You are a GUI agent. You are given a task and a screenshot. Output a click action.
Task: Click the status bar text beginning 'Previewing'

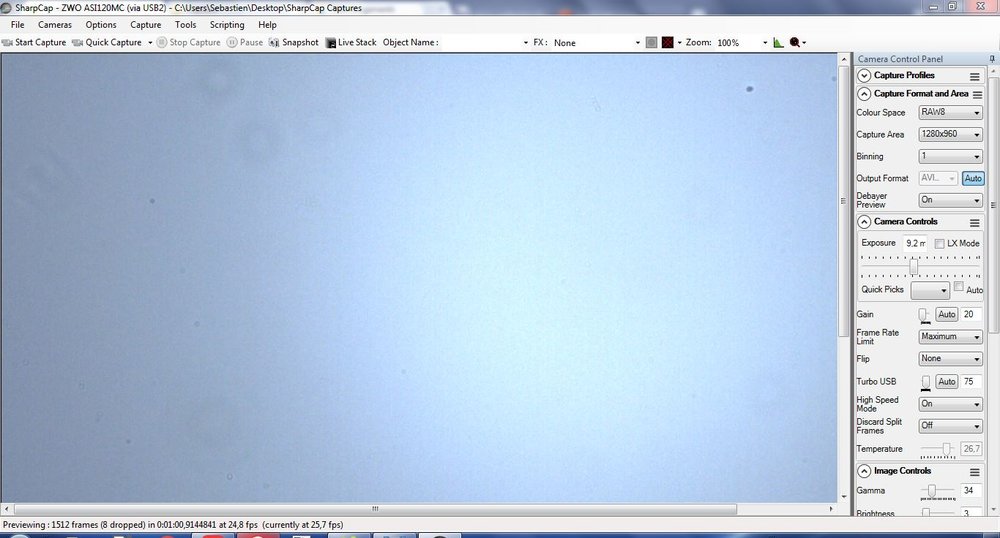tap(173, 525)
